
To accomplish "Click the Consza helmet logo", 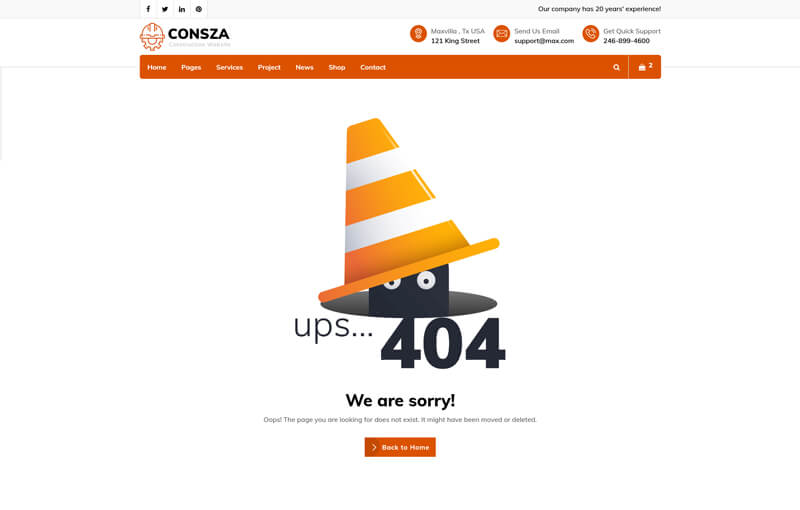I will pyautogui.click(x=152, y=37).
